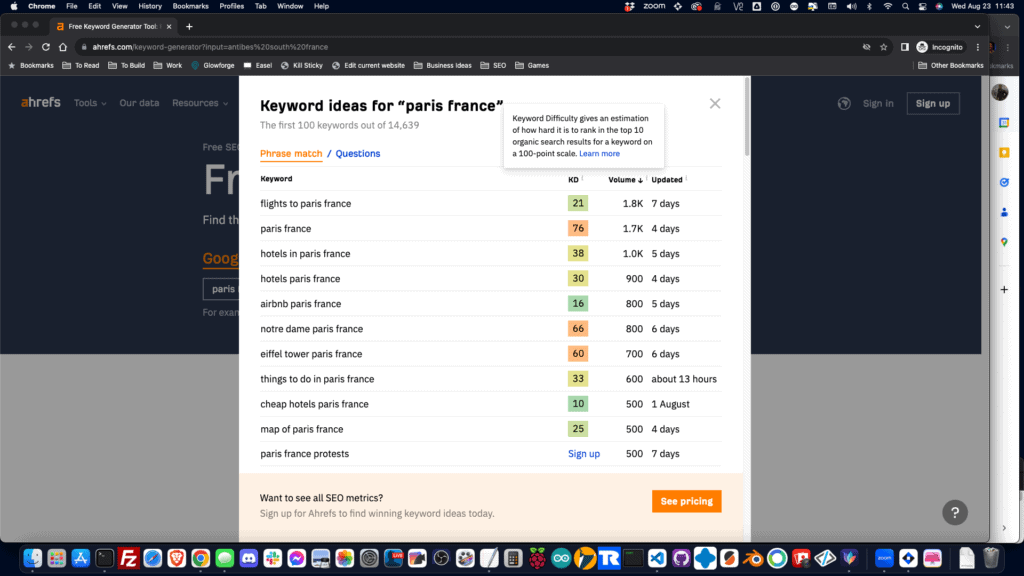Click the paris keyword input field behind dialog
The width and height of the screenshot is (1024, 576).
(x=221, y=289)
